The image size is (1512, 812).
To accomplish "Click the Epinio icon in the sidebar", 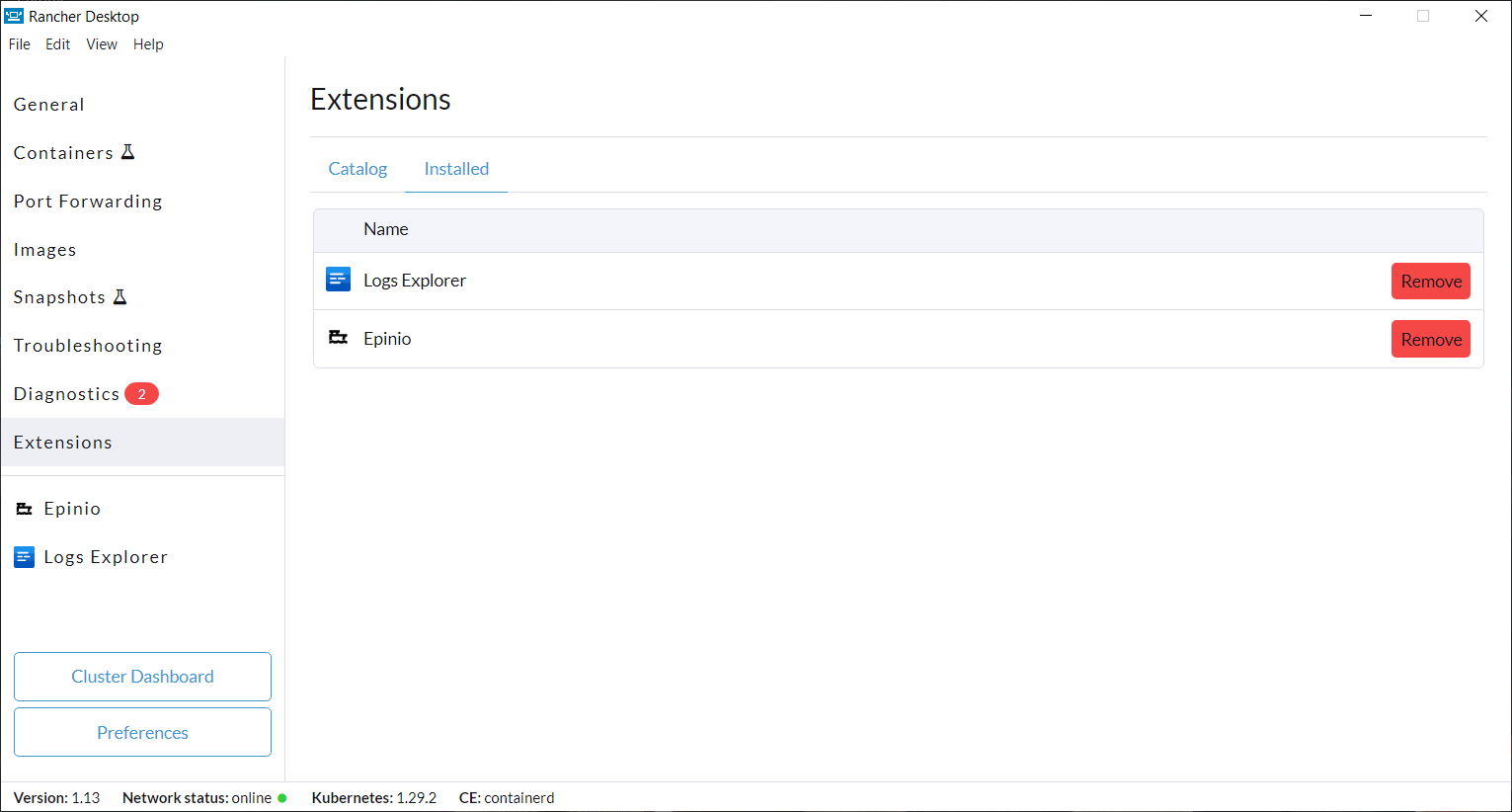I will 25,509.
